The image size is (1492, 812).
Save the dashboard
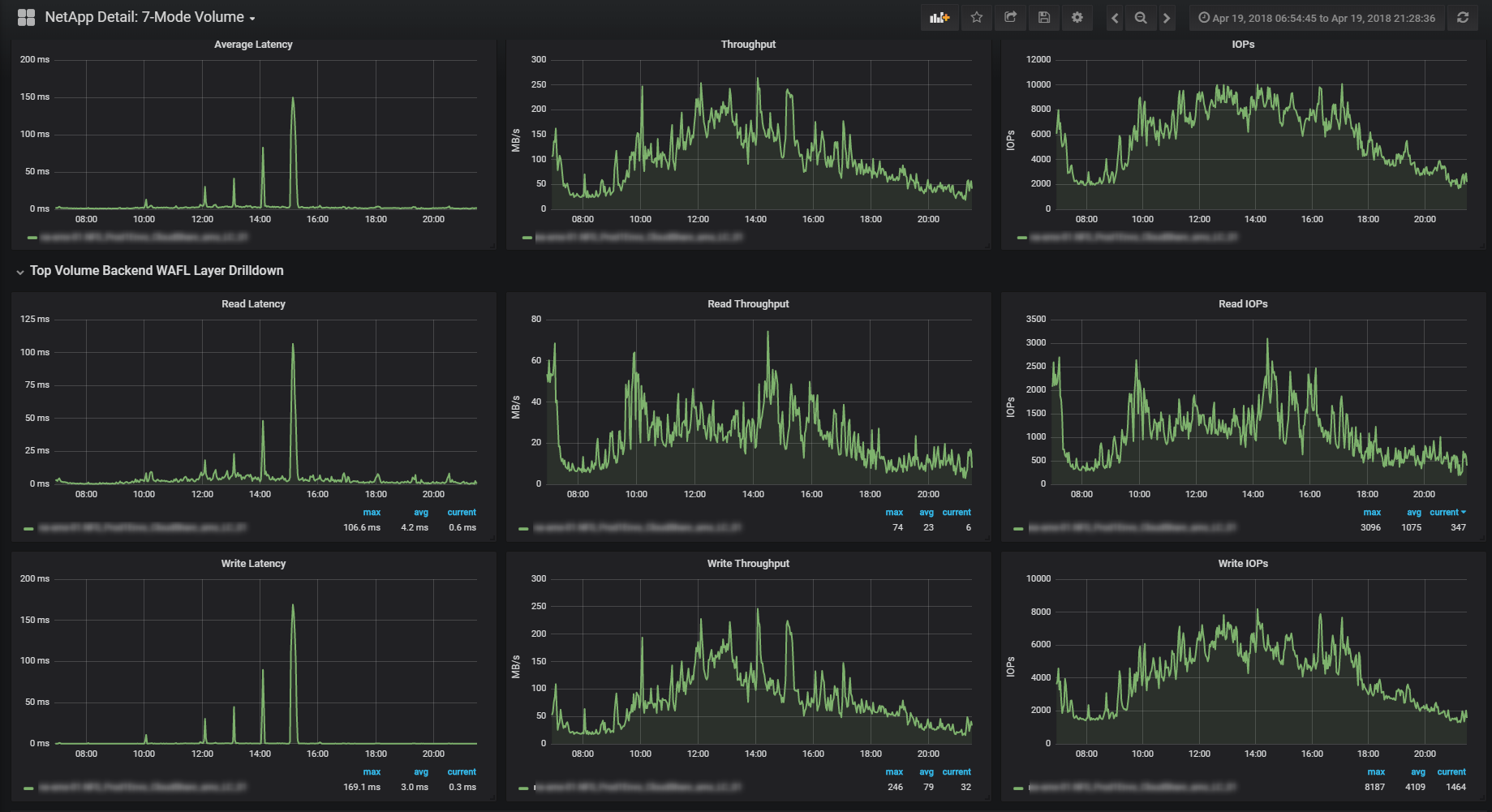[x=1044, y=17]
